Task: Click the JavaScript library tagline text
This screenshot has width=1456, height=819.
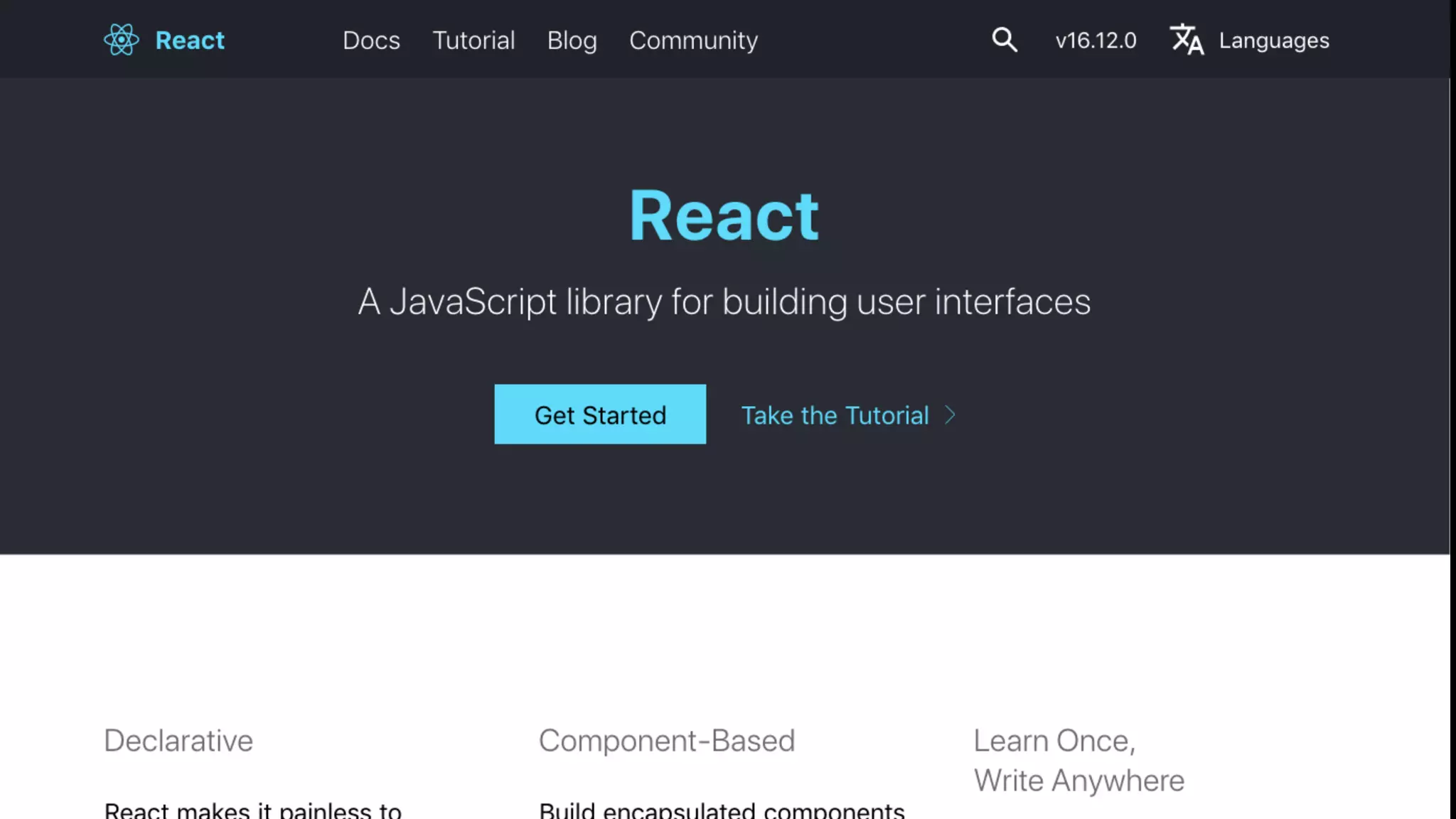Action: pyautogui.click(x=724, y=301)
